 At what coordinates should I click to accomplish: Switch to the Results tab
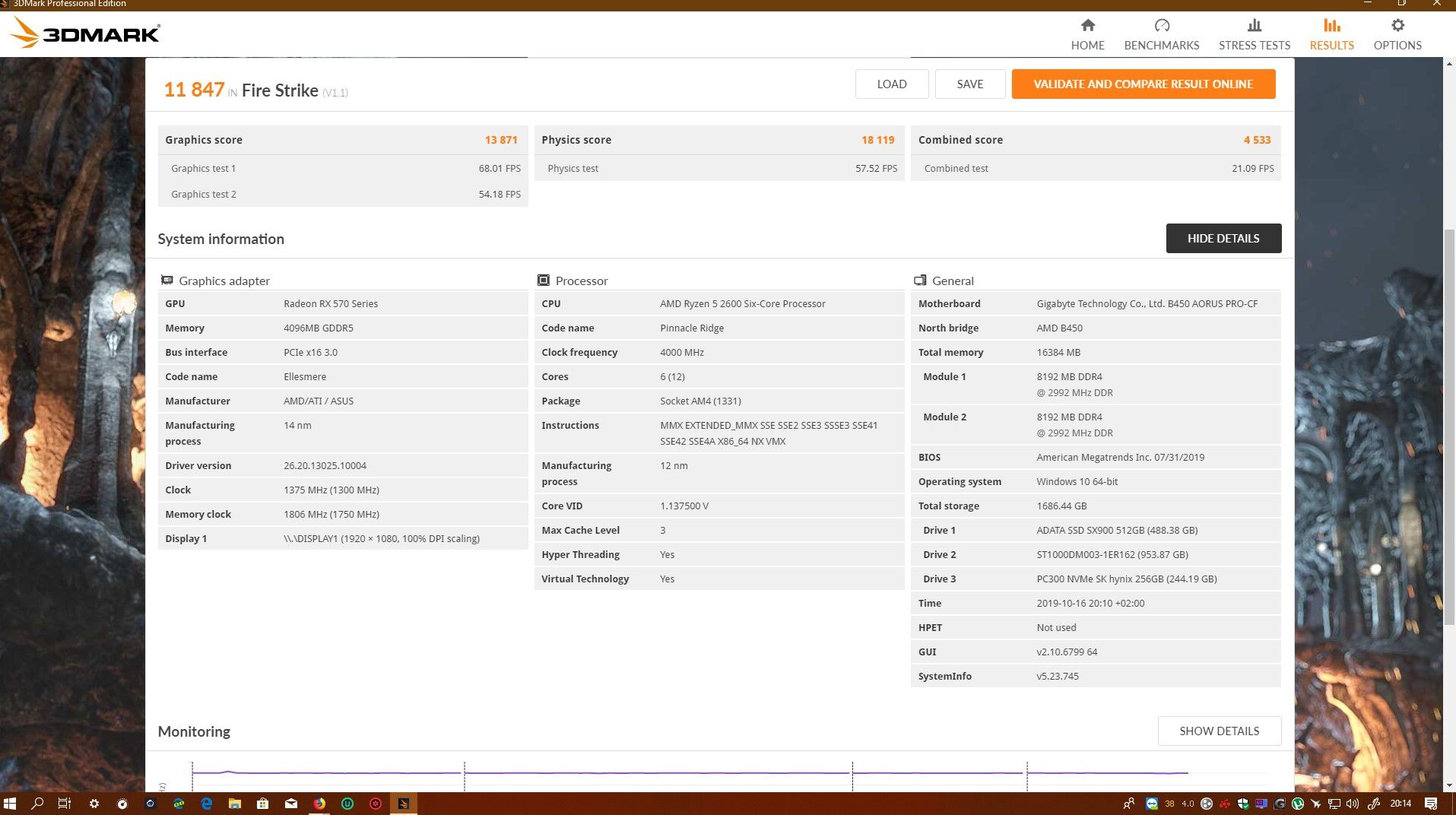[x=1331, y=35]
